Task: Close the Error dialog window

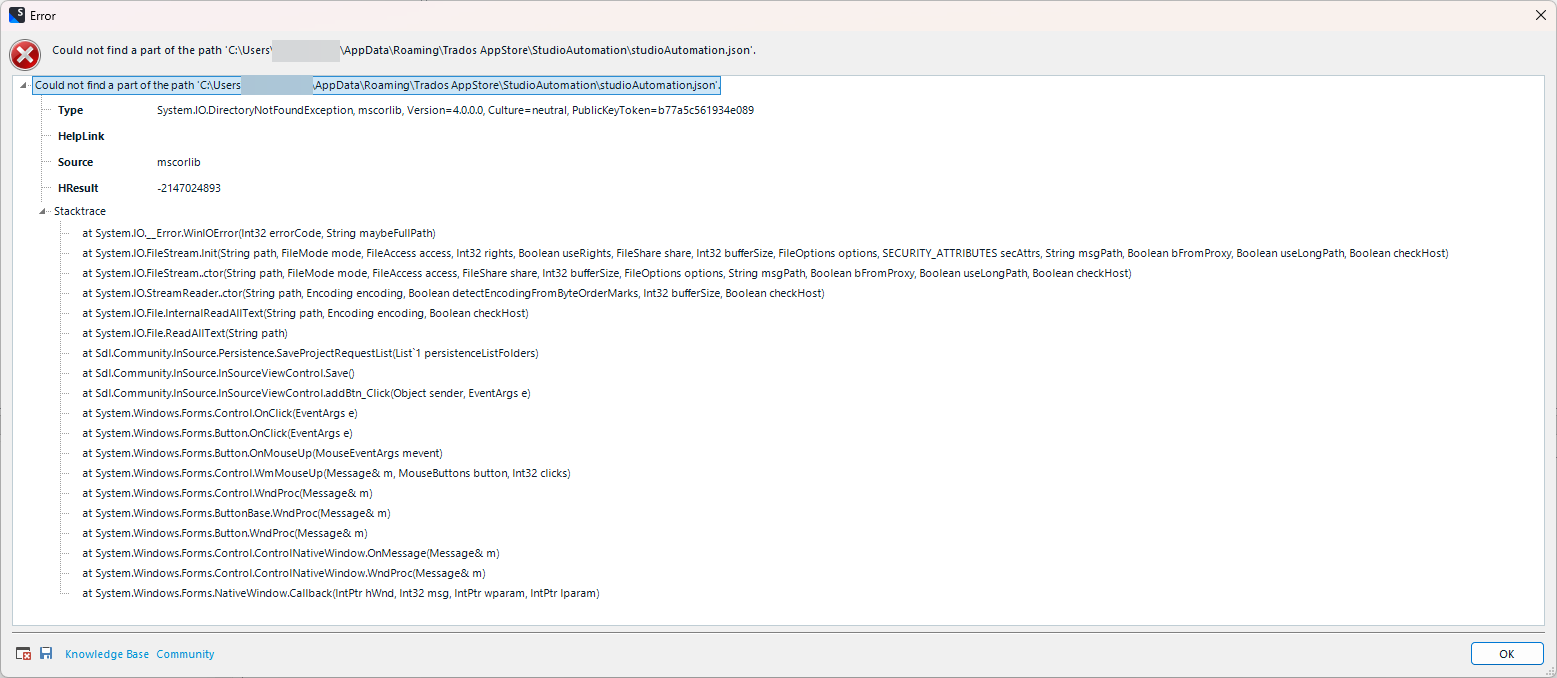Action: pyautogui.click(x=1540, y=15)
